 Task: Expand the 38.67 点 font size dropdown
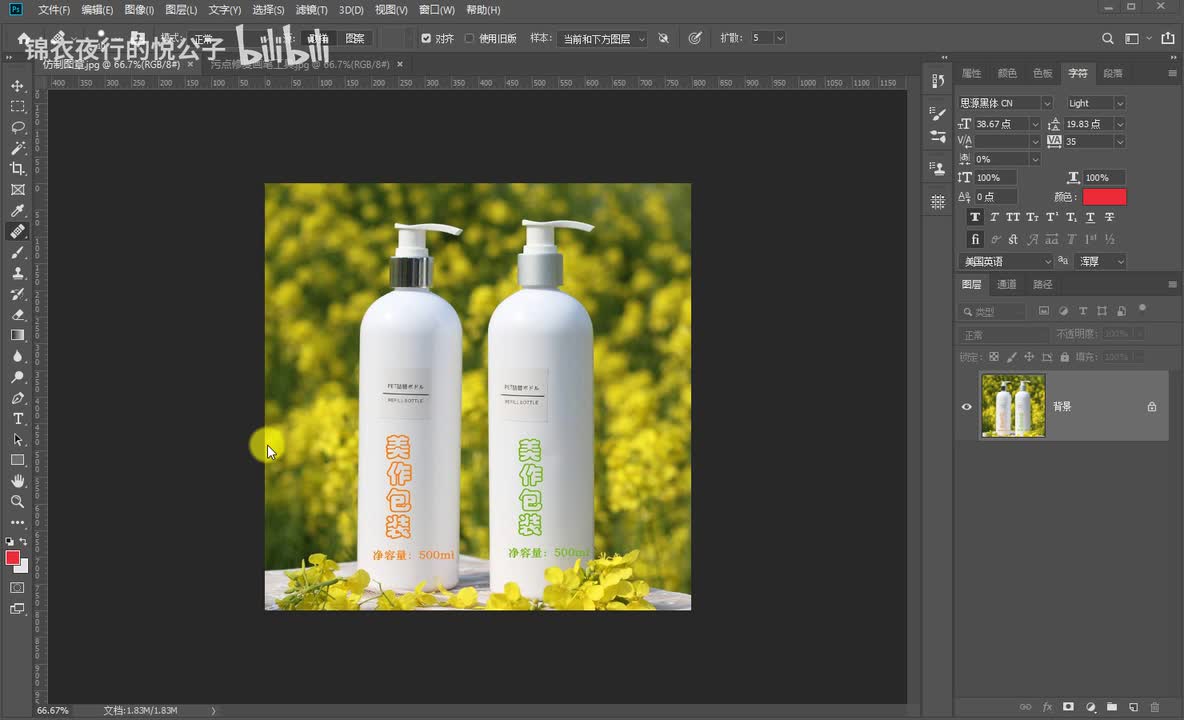(1034, 124)
